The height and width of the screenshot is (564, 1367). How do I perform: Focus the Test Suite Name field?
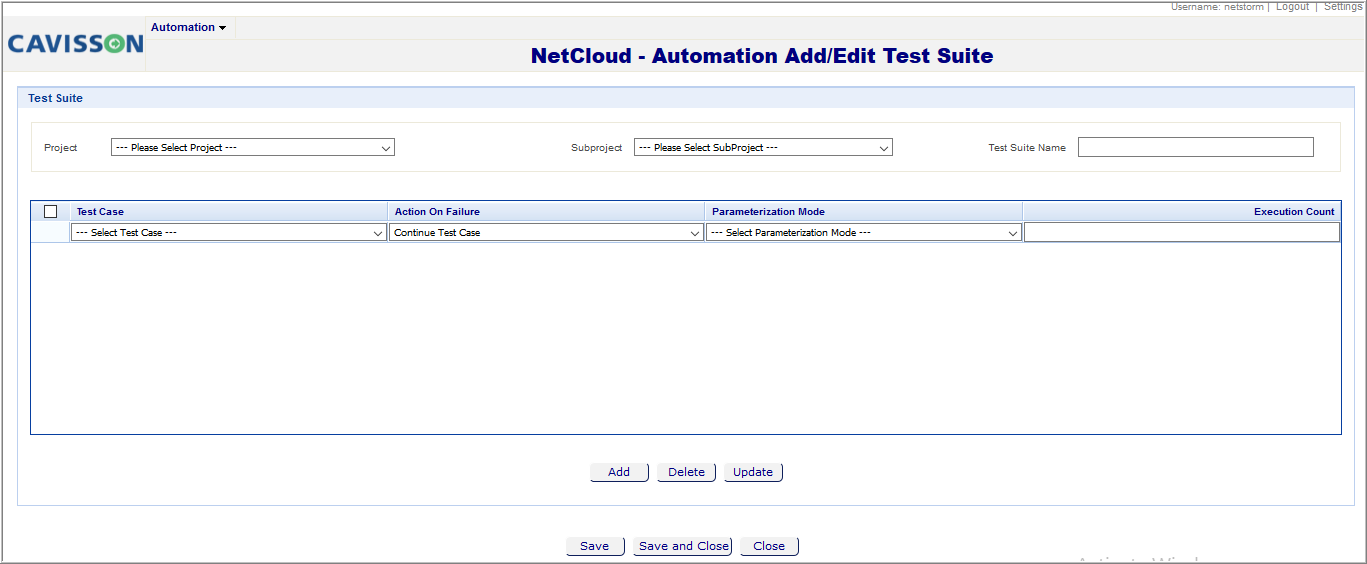pos(1195,147)
